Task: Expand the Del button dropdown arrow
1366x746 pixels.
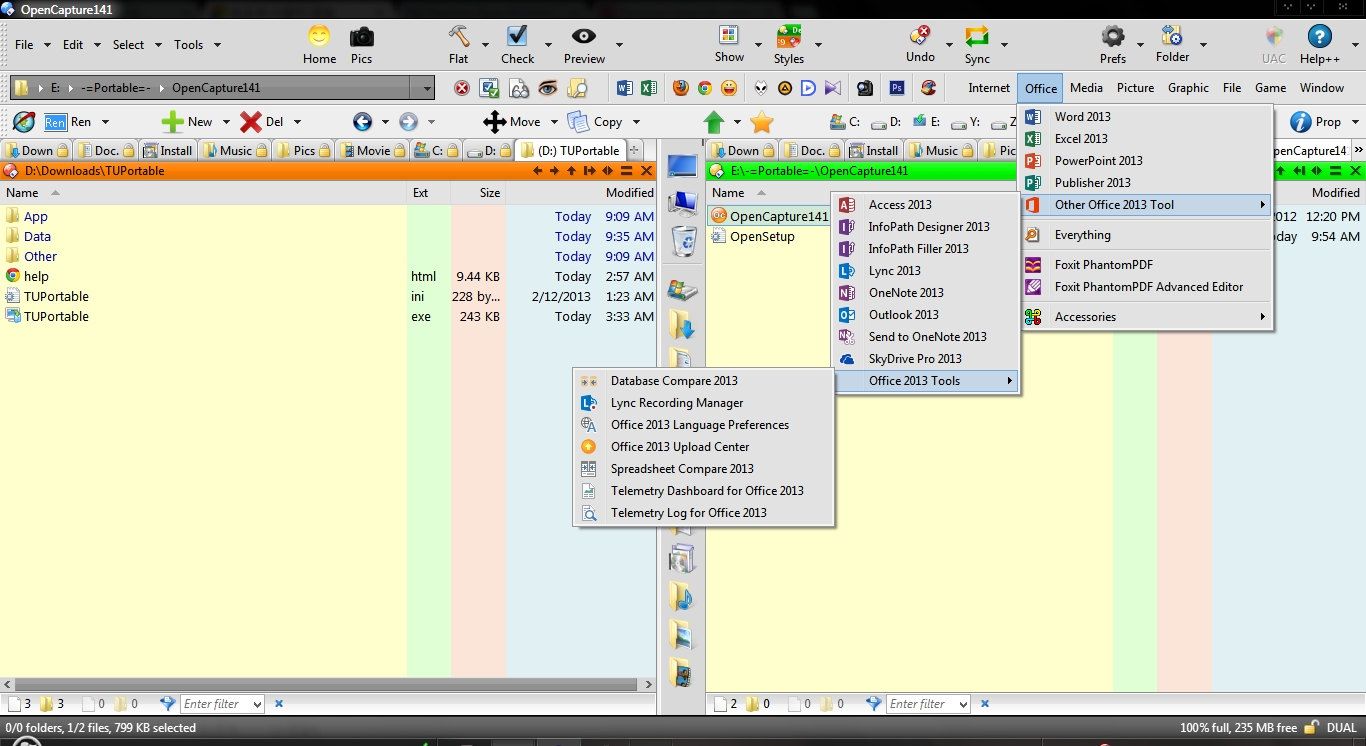Action: 297,122
